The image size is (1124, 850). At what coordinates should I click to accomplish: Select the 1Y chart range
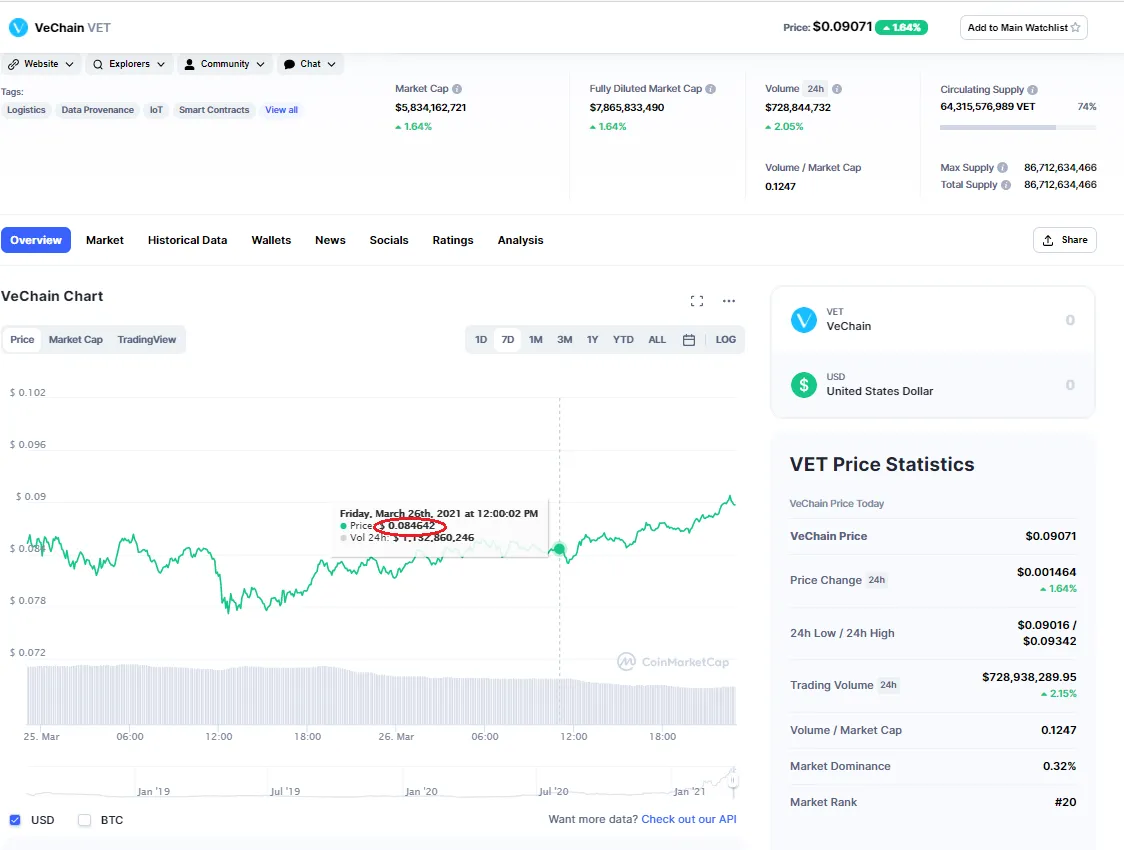click(592, 340)
